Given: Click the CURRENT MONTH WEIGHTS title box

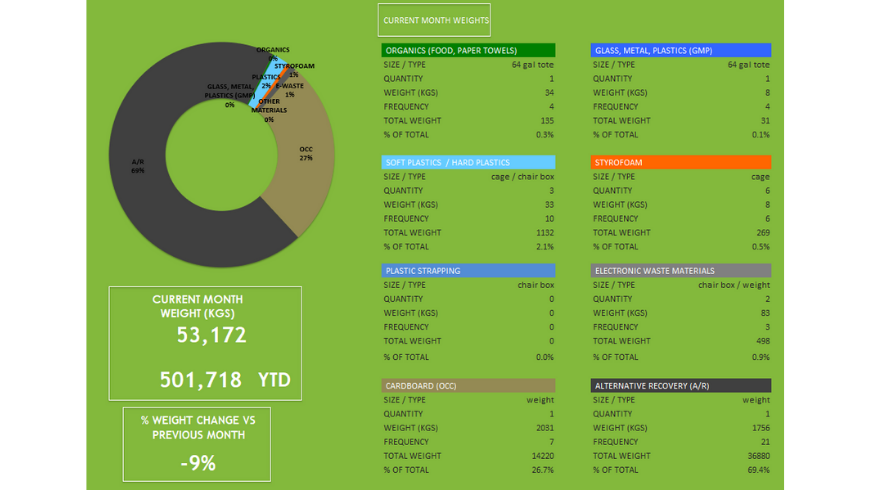Looking at the screenshot, I should tap(435, 20).
